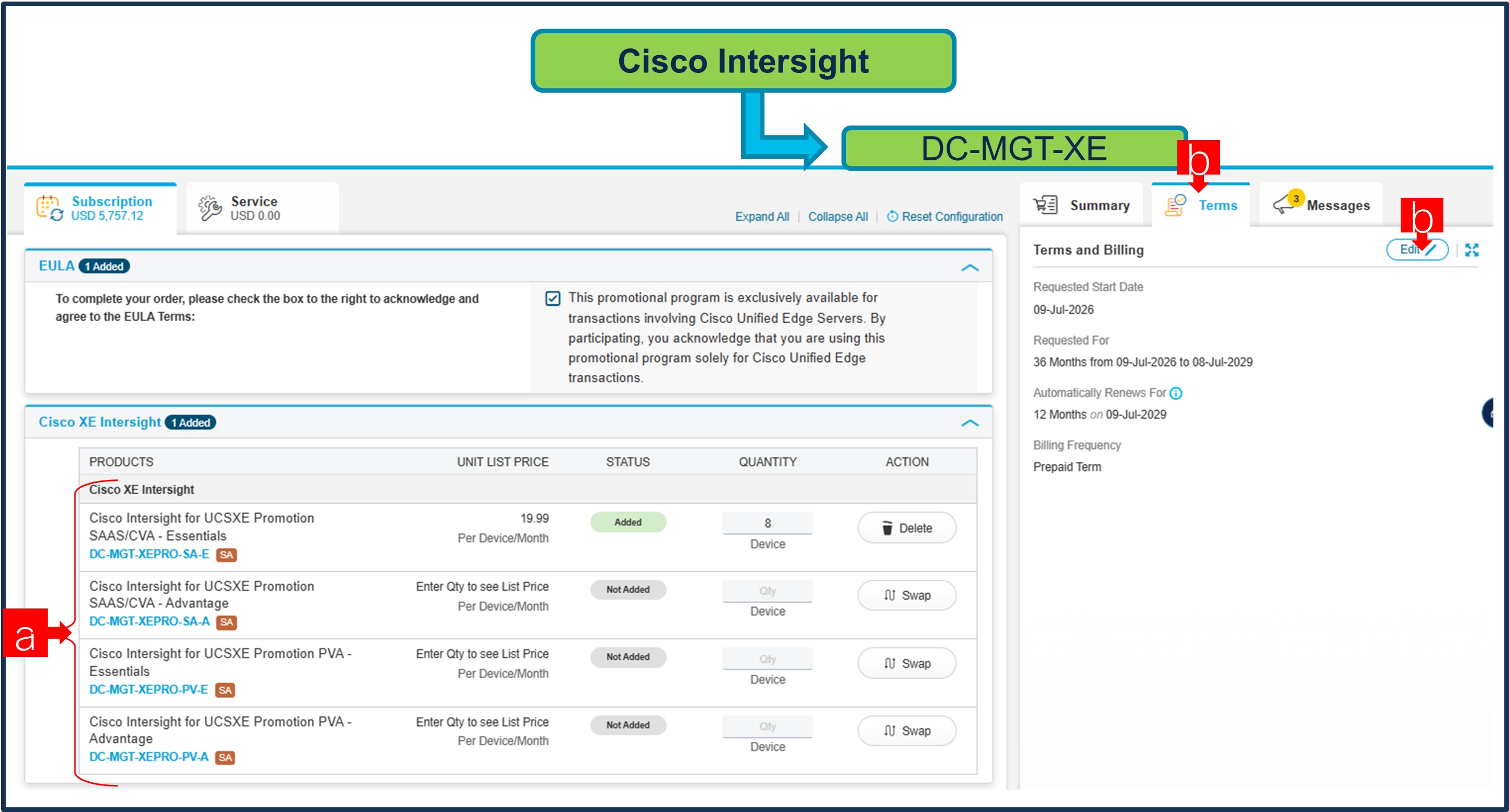The image size is (1509, 812).
Task: Click SA badge beside DC-MGT-XEPRO-SA-E
Action: 226,554
